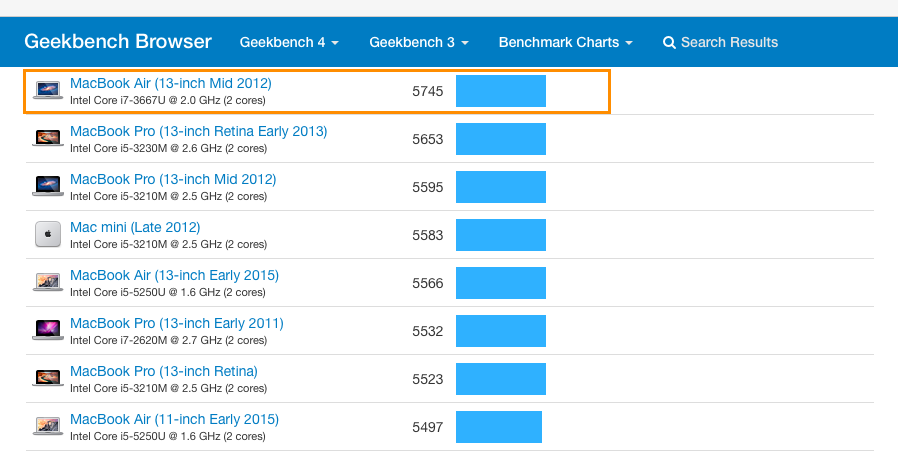Open MacBook Pro (13-inch Retina) link
This screenshot has height=455, width=898.
pos(164,371)
